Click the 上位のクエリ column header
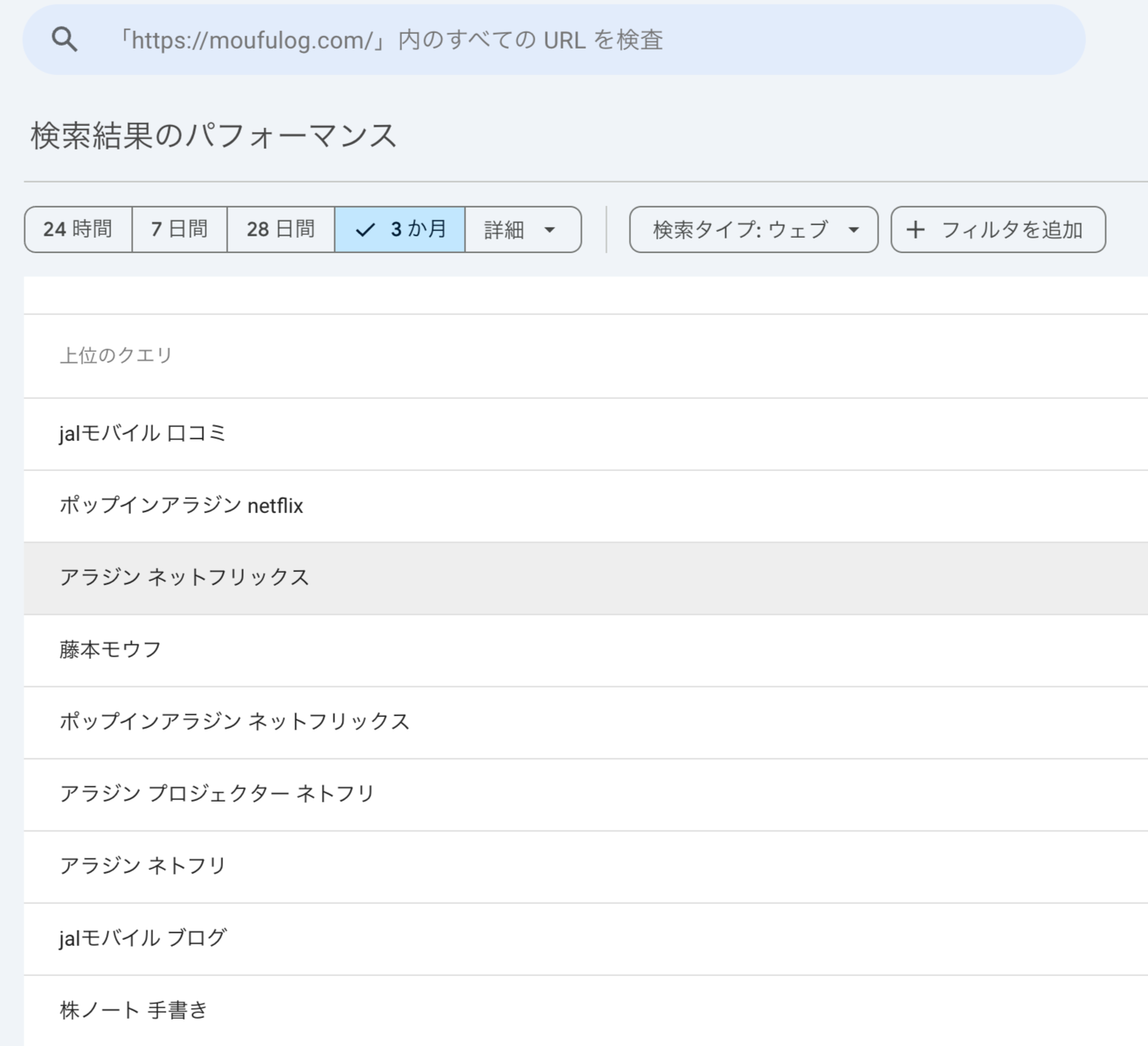The image size is (1148, 1046). click(x=116, y=356)
